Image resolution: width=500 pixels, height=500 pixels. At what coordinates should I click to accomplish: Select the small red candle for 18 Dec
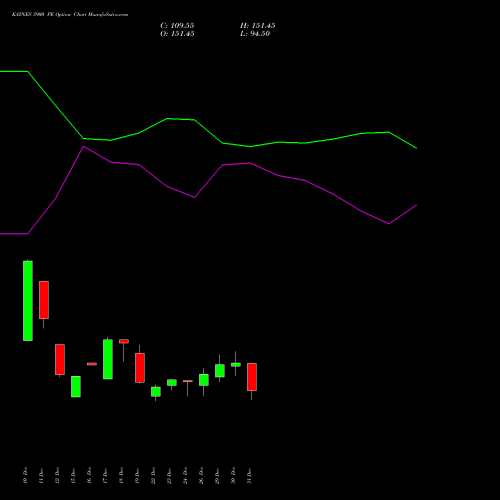pos(124,341)
